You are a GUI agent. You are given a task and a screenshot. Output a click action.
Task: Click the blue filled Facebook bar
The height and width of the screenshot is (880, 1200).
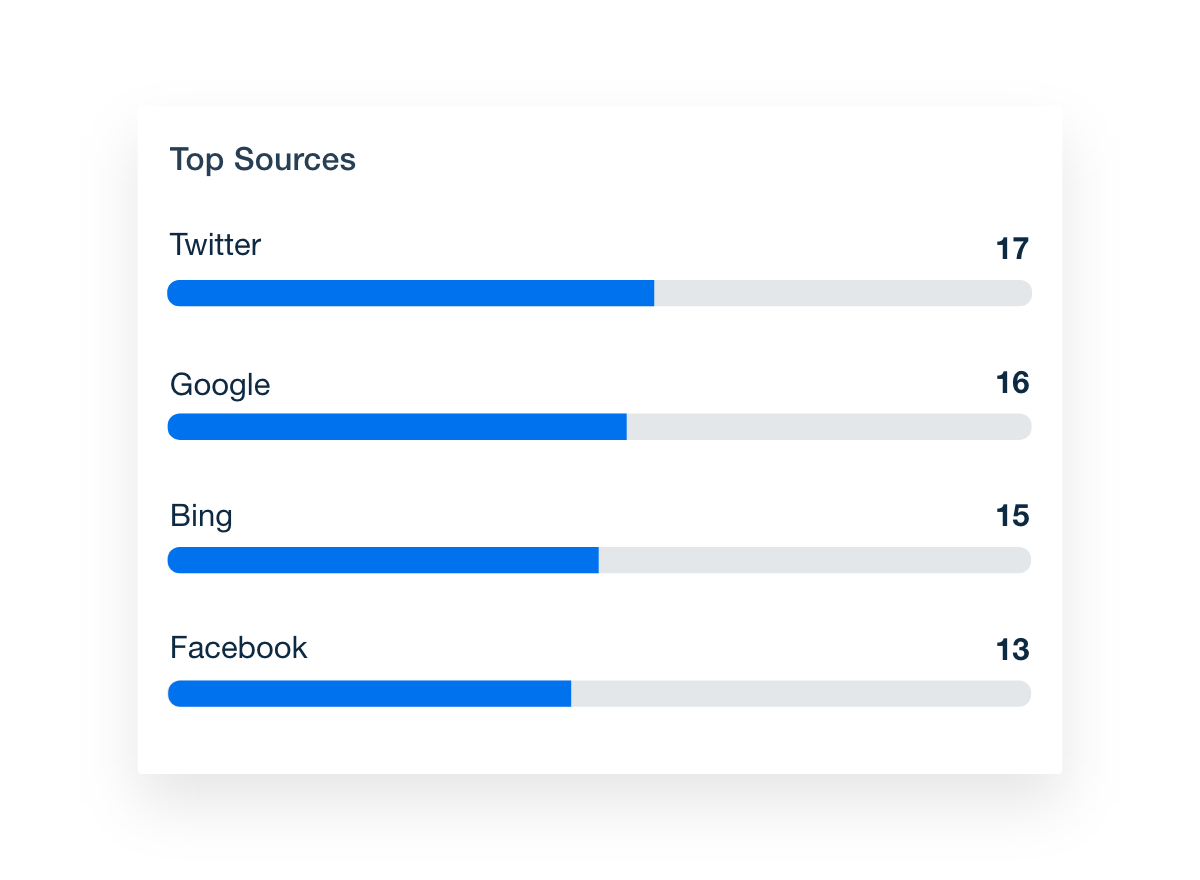369,694
